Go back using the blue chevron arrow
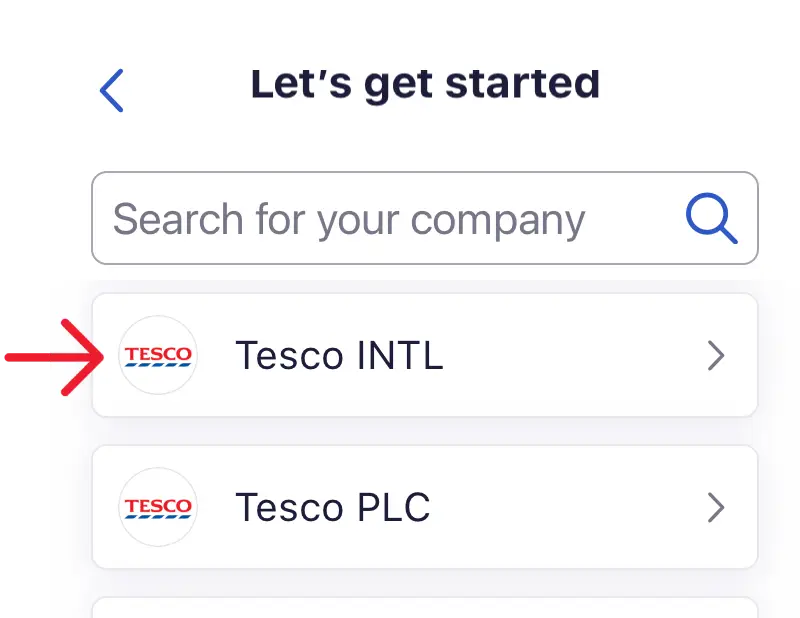This screenshot has height=618, width=800. click(x=112, y=91)
